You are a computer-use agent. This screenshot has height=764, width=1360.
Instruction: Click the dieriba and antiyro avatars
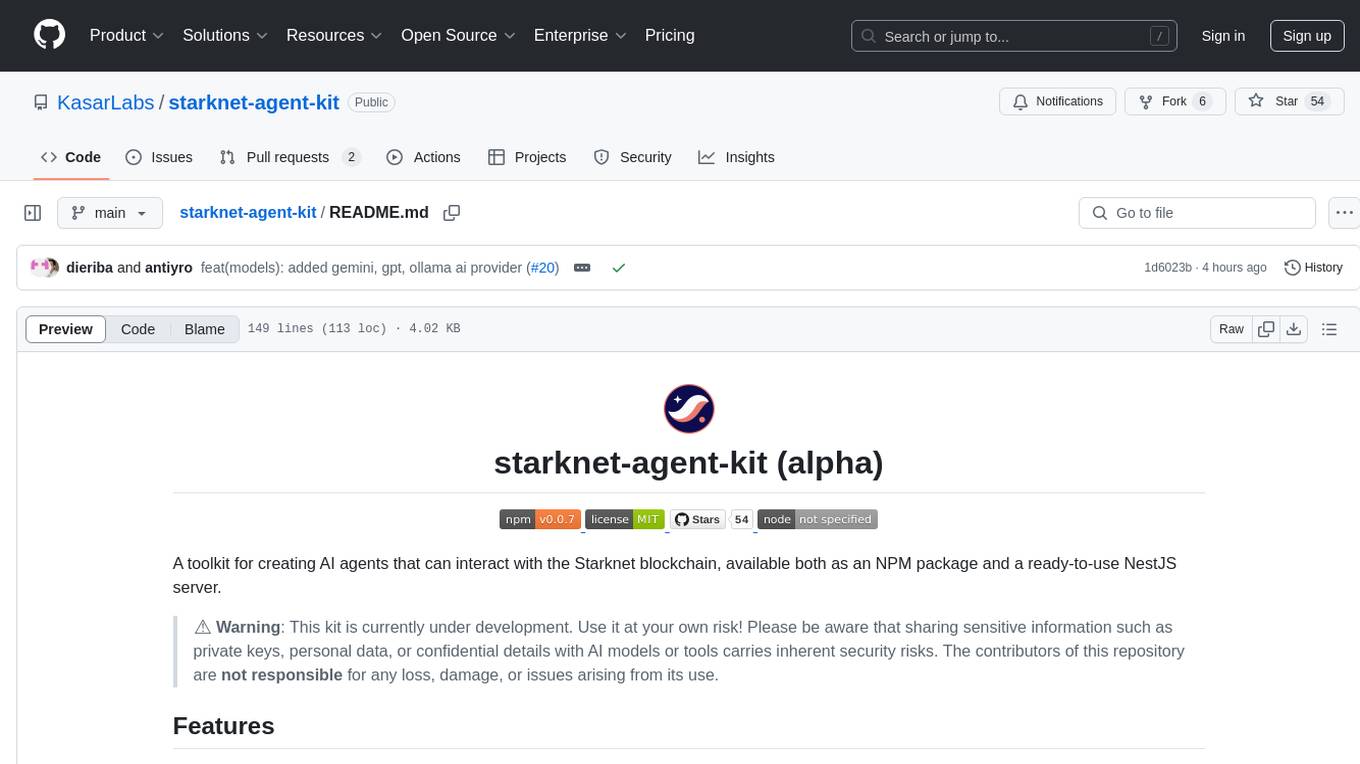click(44, 268)
